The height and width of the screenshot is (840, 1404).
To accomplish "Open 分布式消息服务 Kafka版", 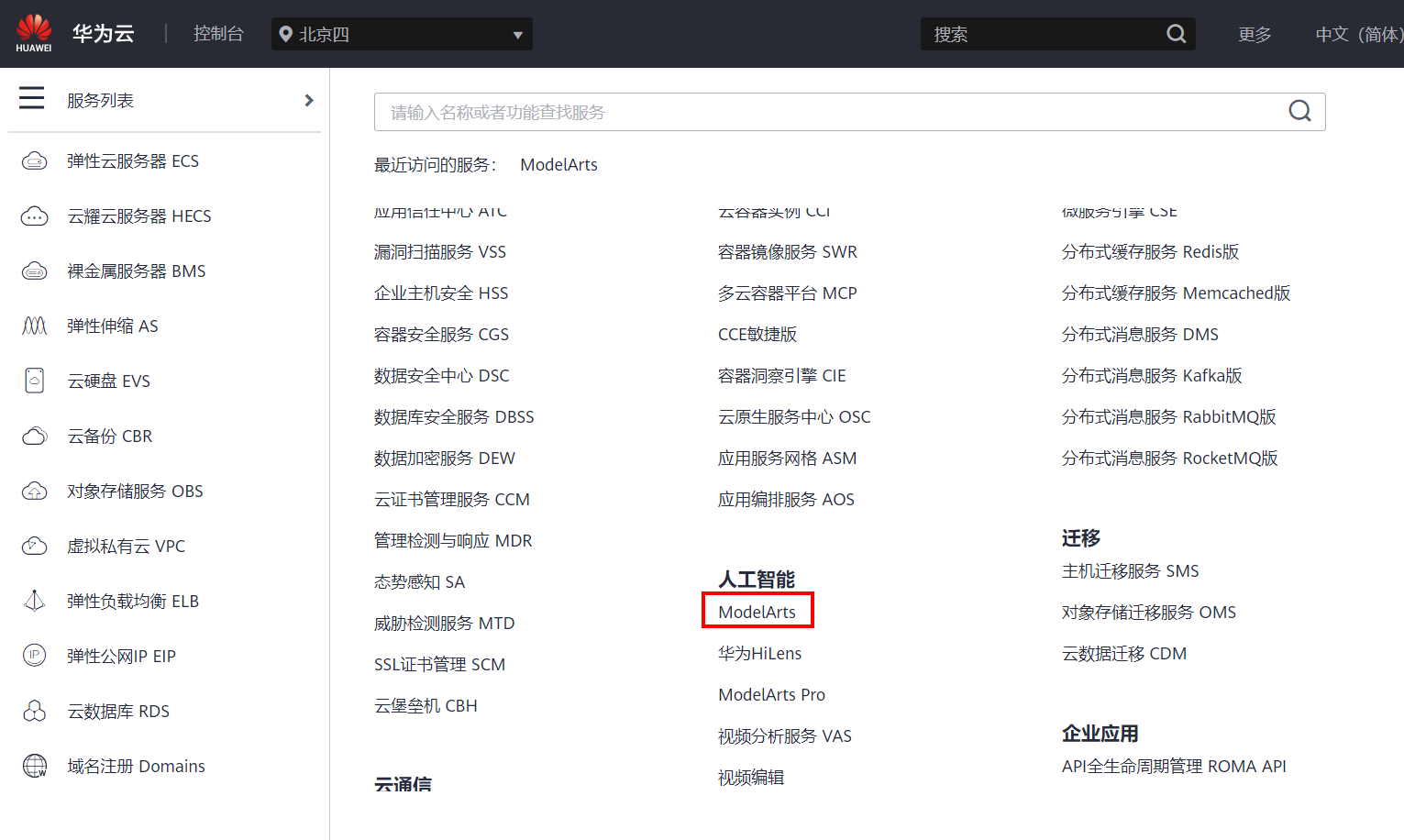I will coord(1152,375).
